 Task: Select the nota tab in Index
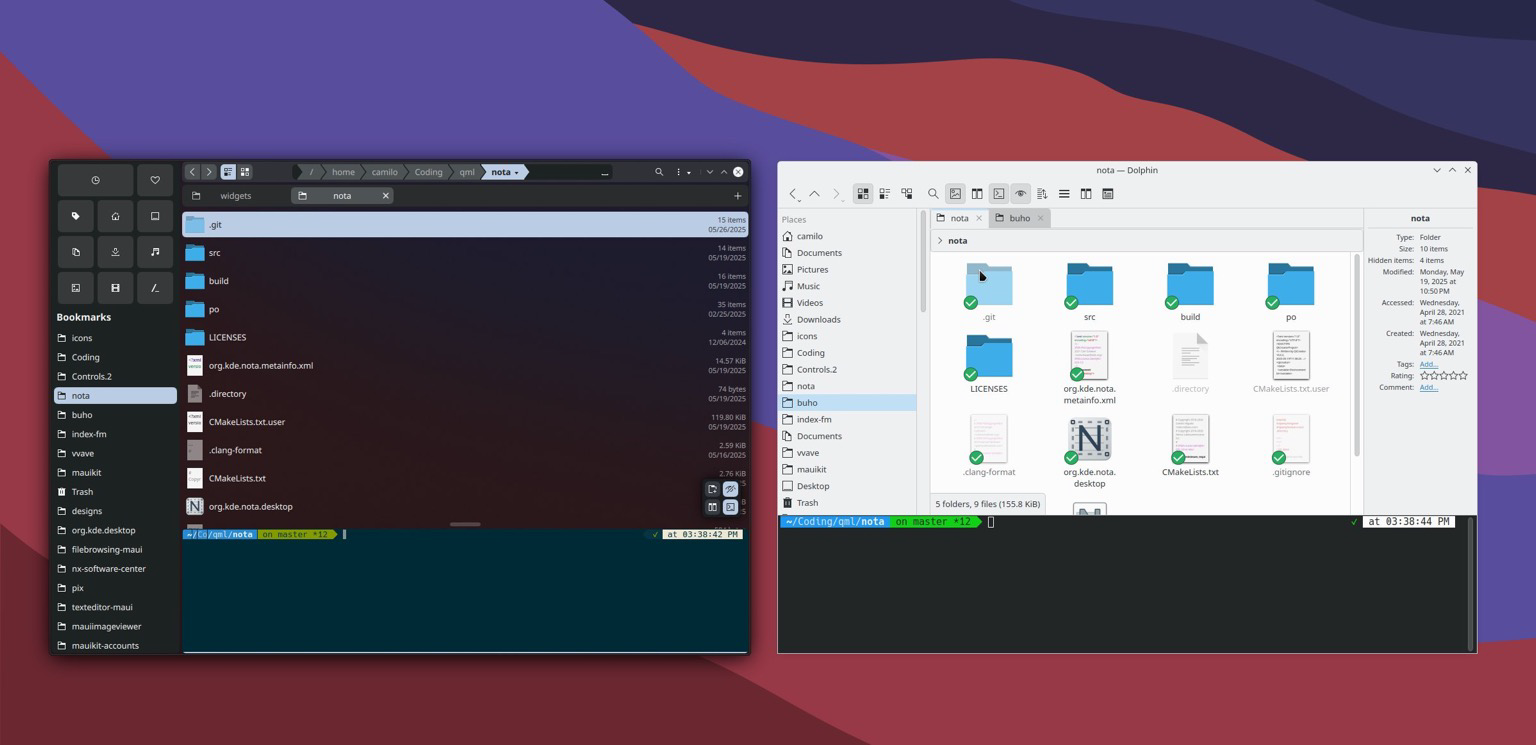click(342, 196)
